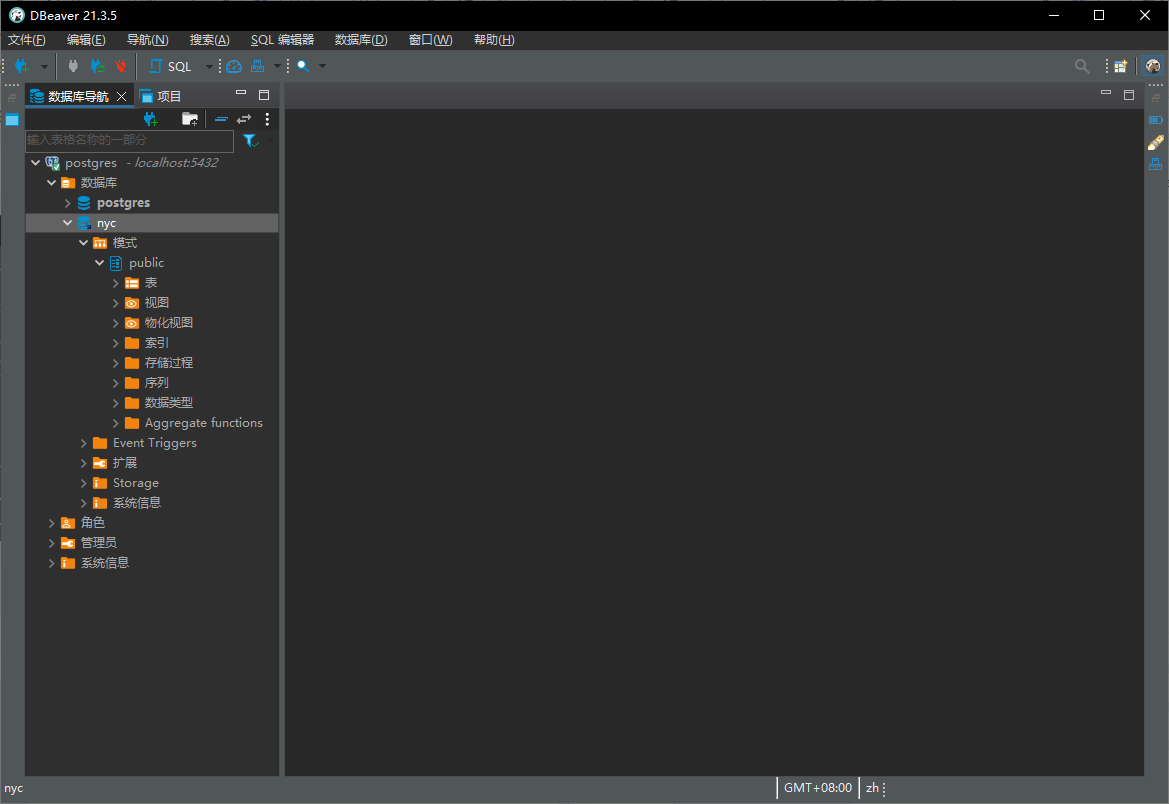Select the Storage tree item
The image size is (1169, 804).
coord(136,483)
